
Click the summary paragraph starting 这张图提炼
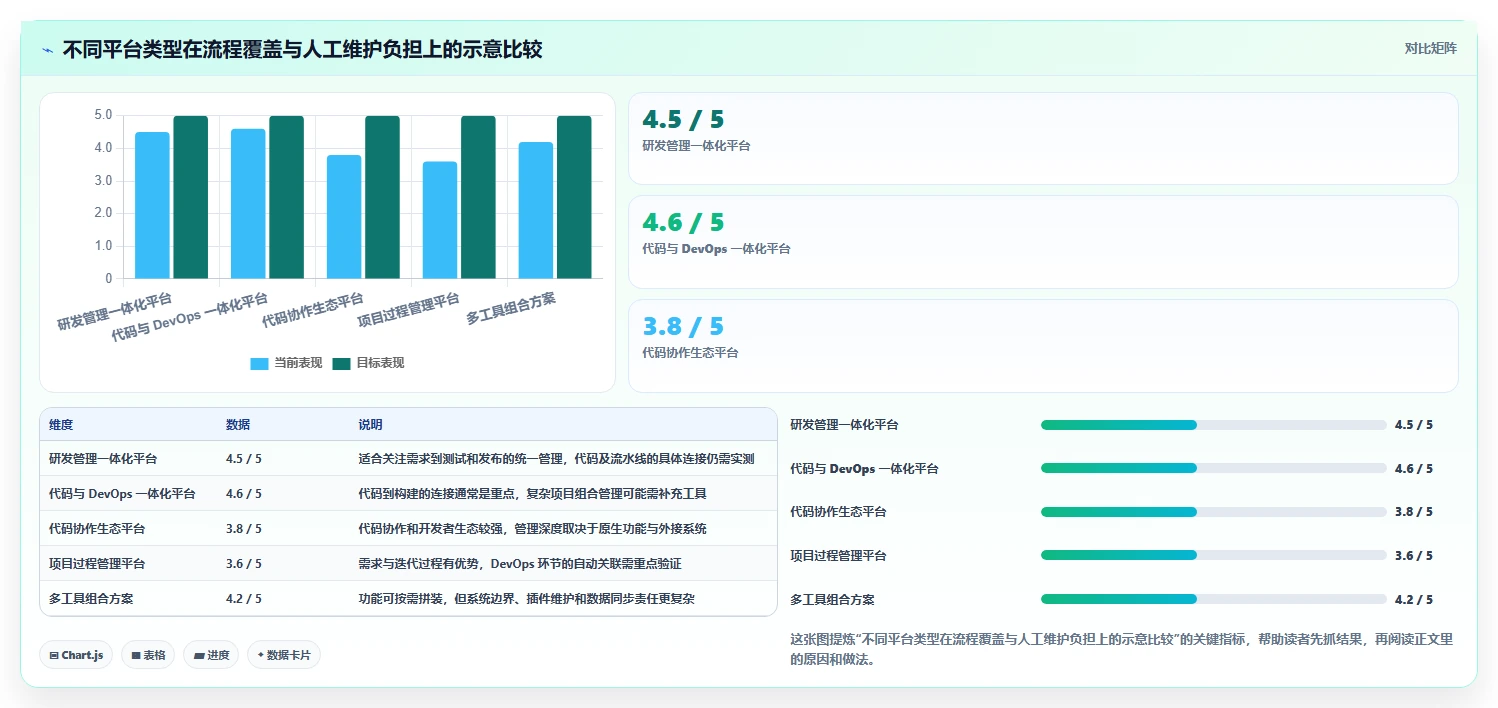(x=1121, y=649)
